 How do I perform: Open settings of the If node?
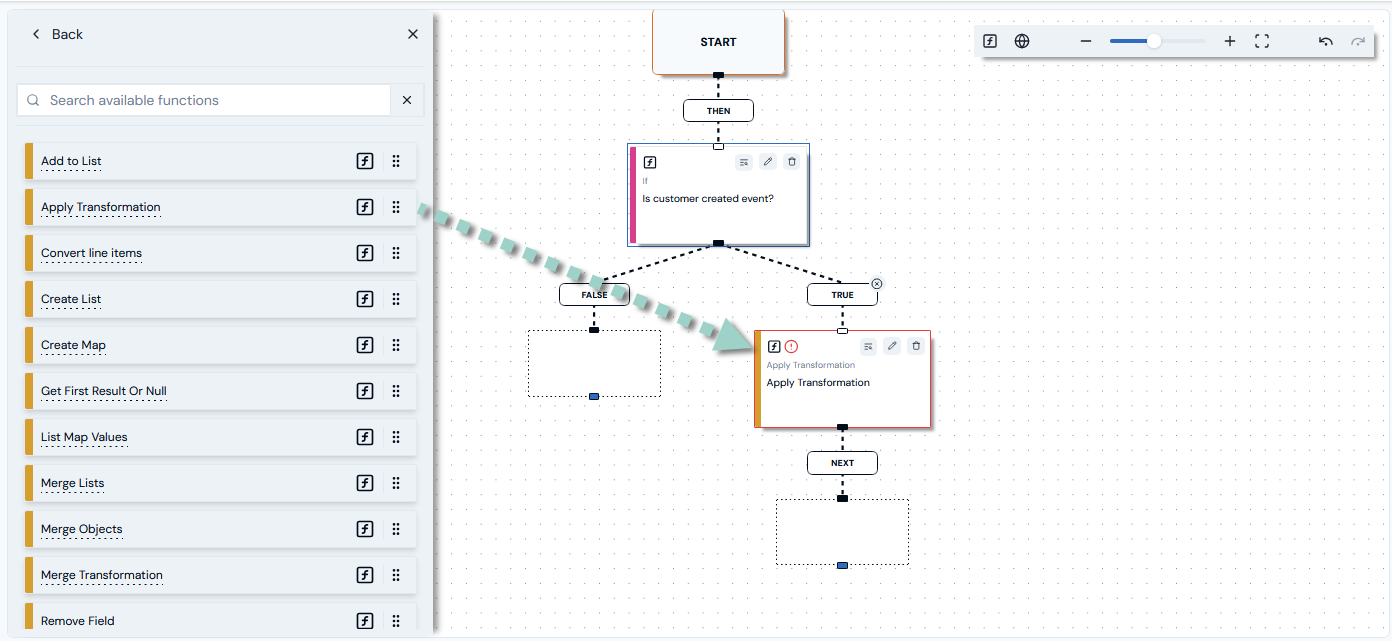(744, 161)
